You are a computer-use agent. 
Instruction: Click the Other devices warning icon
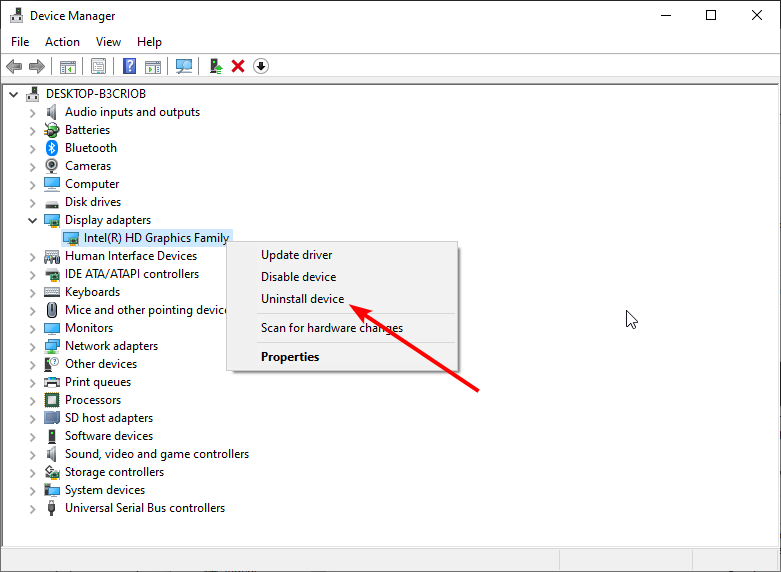pos(52,364)
